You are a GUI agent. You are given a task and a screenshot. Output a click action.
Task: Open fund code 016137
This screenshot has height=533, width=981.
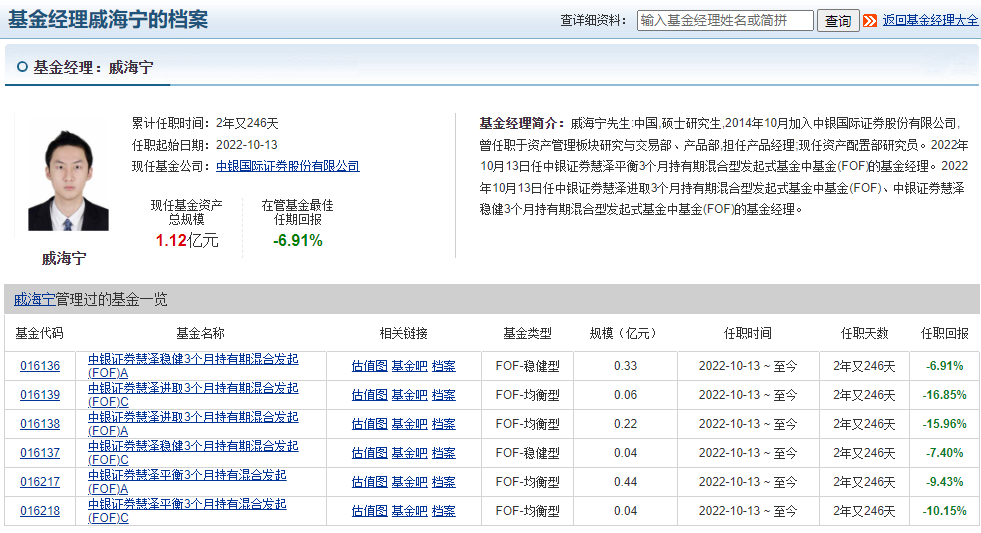(x=40, y=452)
